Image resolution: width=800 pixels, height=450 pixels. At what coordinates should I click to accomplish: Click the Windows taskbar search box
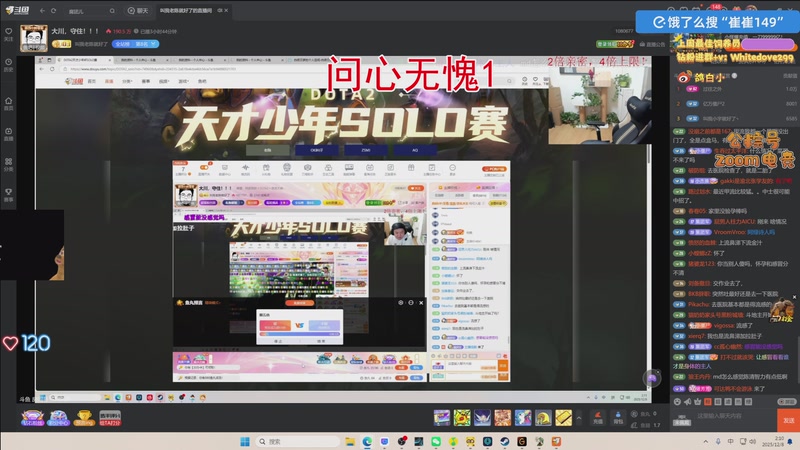[x=297, y=441]
